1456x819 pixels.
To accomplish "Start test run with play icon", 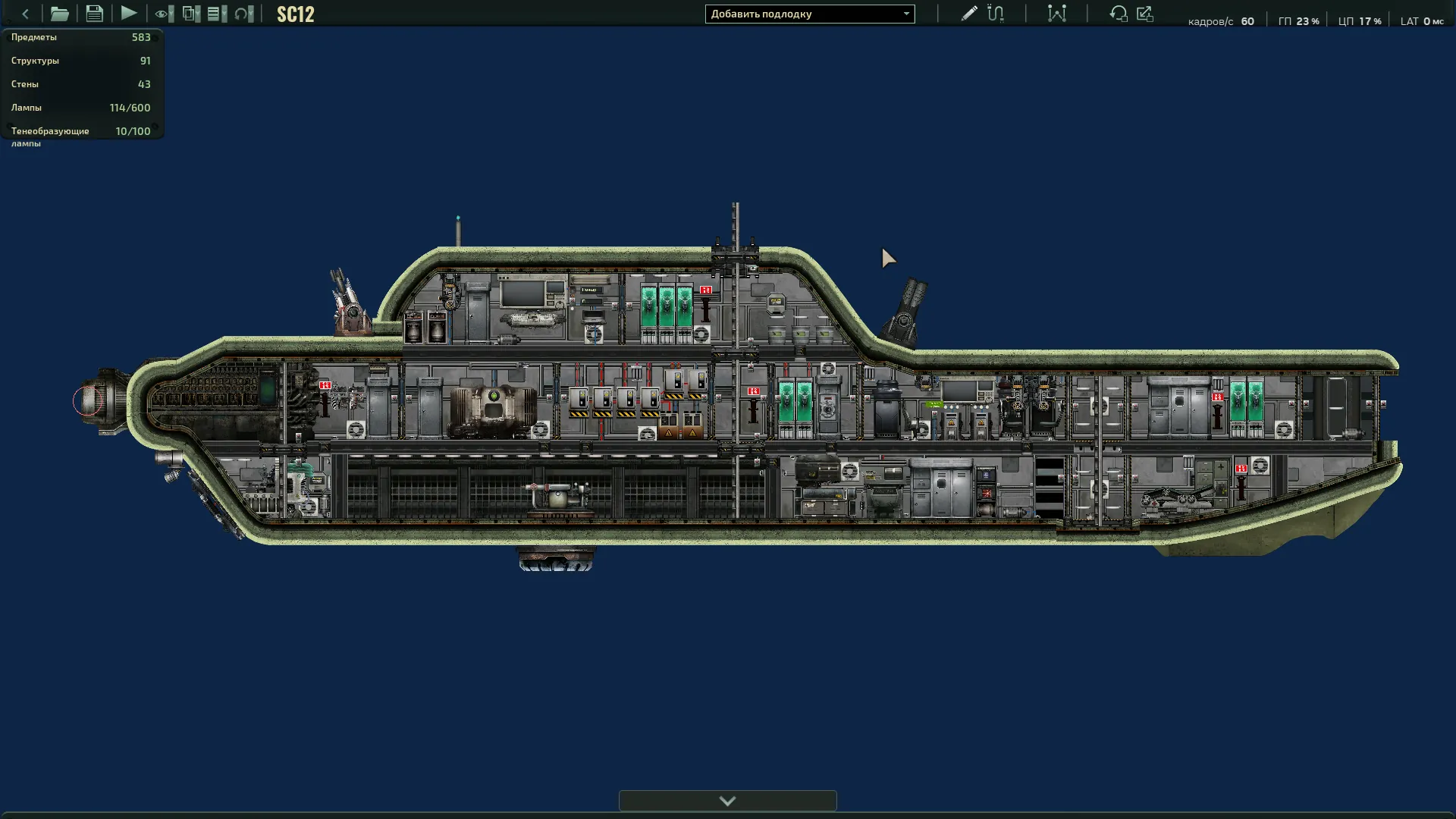I will click(x=129, y=14).
